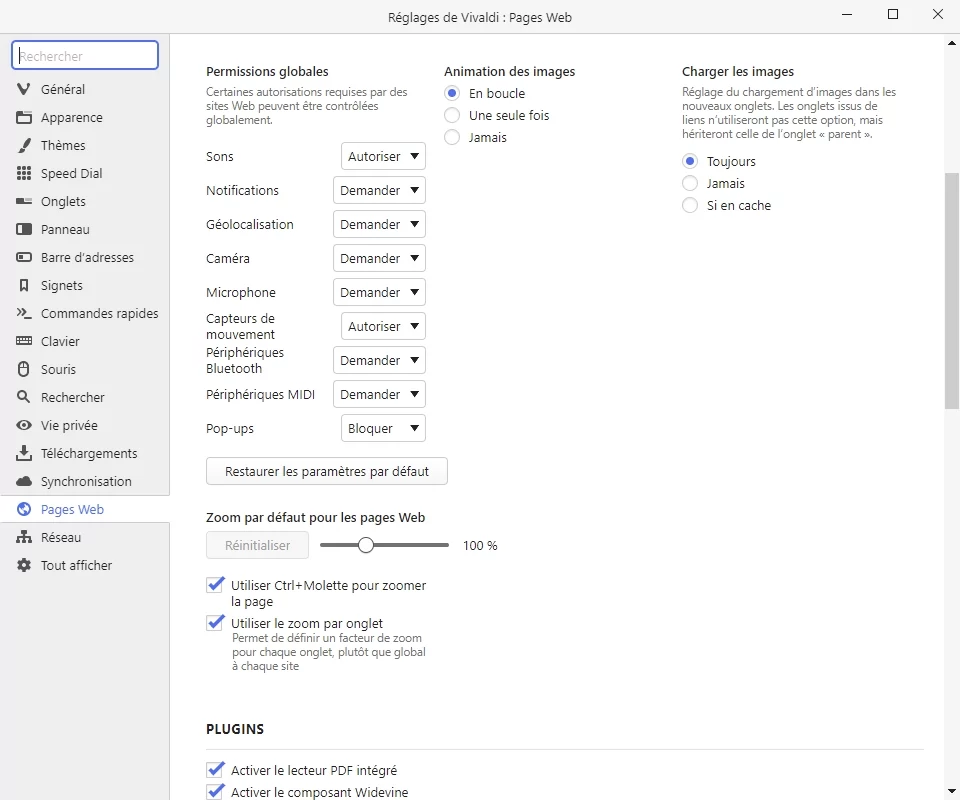The width and height of the screenshot is (960, 800).
Task: Click the paintbrush icon beside Thèmes
Action: click(x=24, y=146)
